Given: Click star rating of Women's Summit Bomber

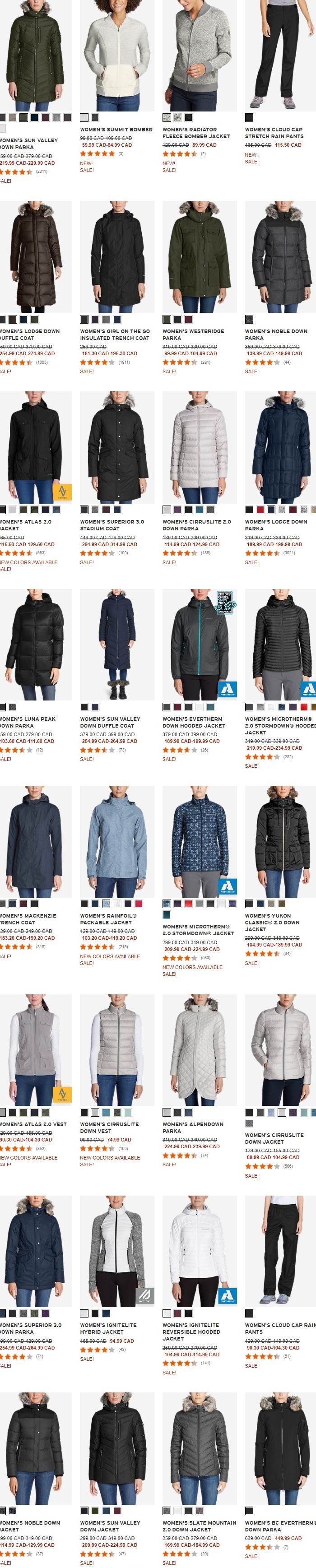Looking at the screenshot, I should point(98,154).
